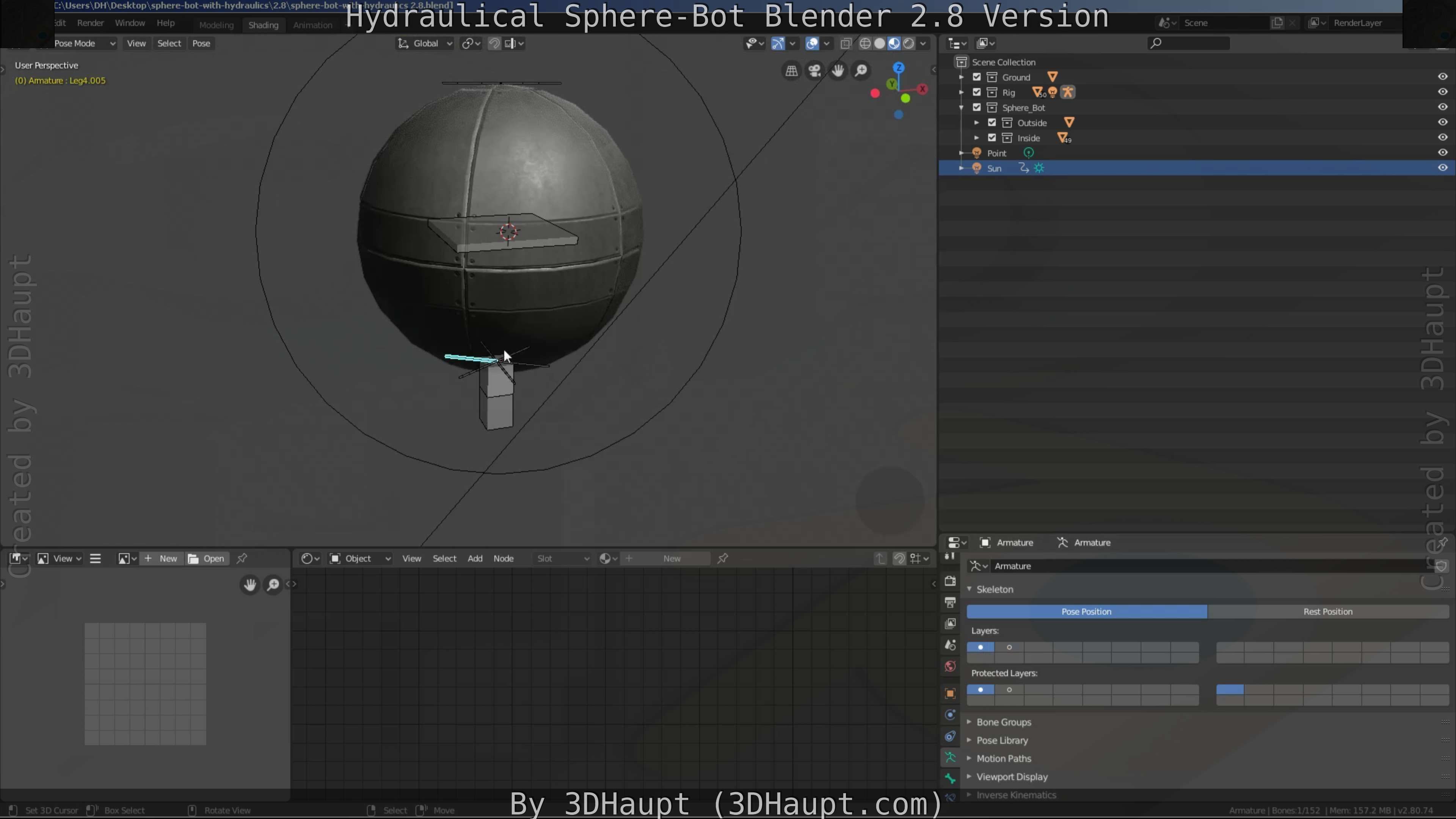Uncheck the Inside collection checkbox
Viewport: 1456px width, 819px height.
992,138
